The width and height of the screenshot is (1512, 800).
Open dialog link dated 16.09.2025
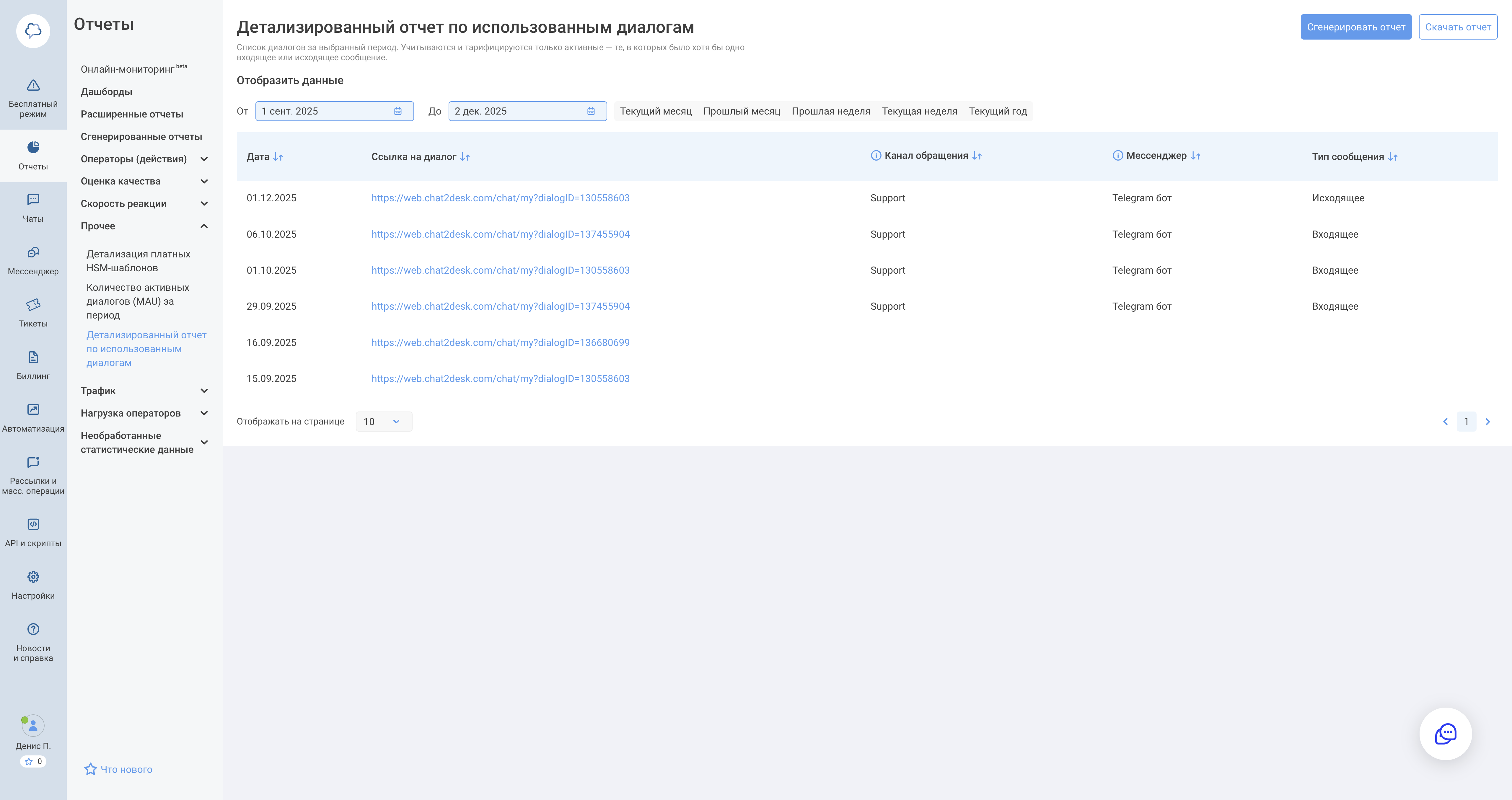tap(500, 343)
